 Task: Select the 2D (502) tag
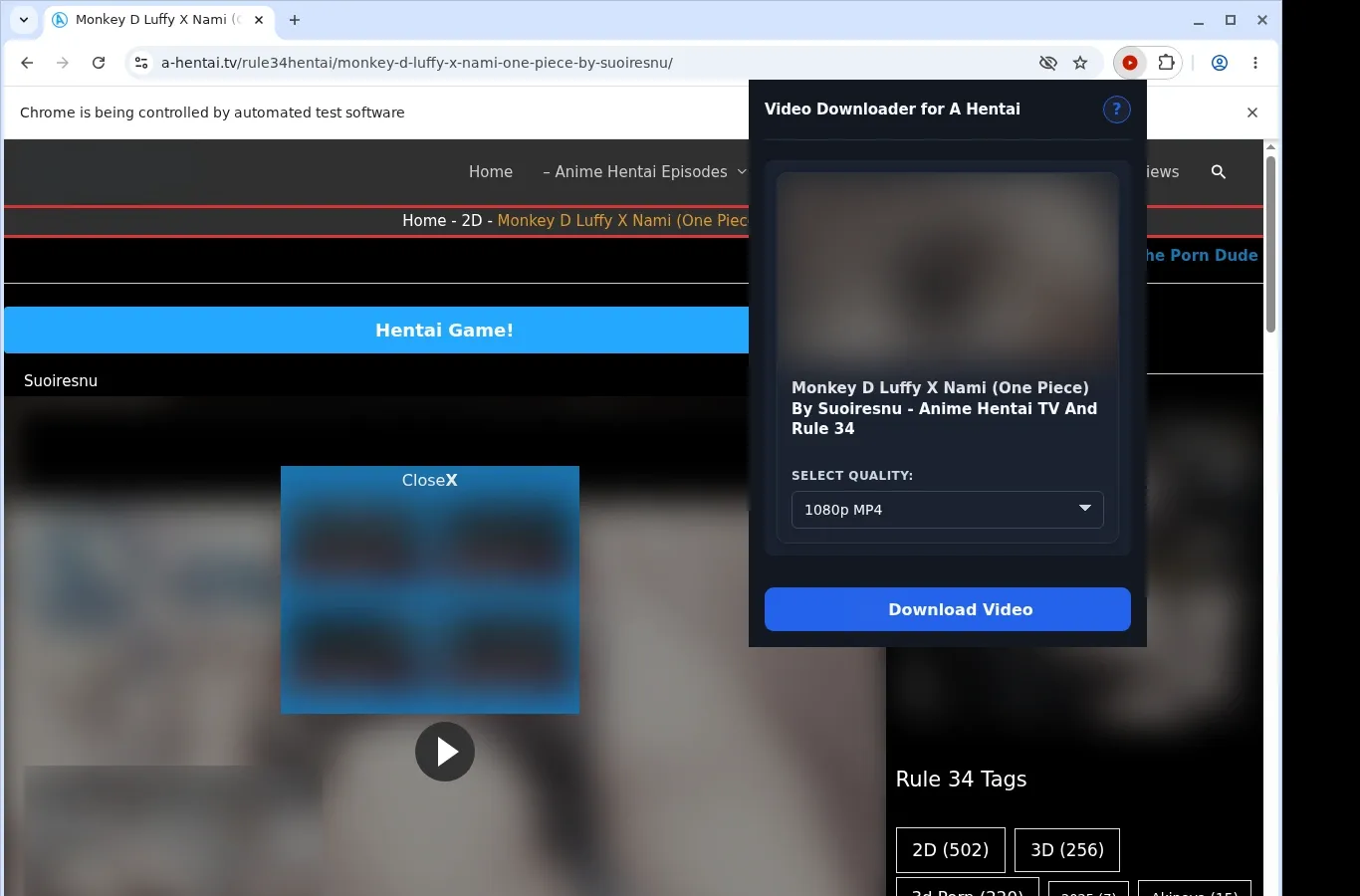point(950,850)
